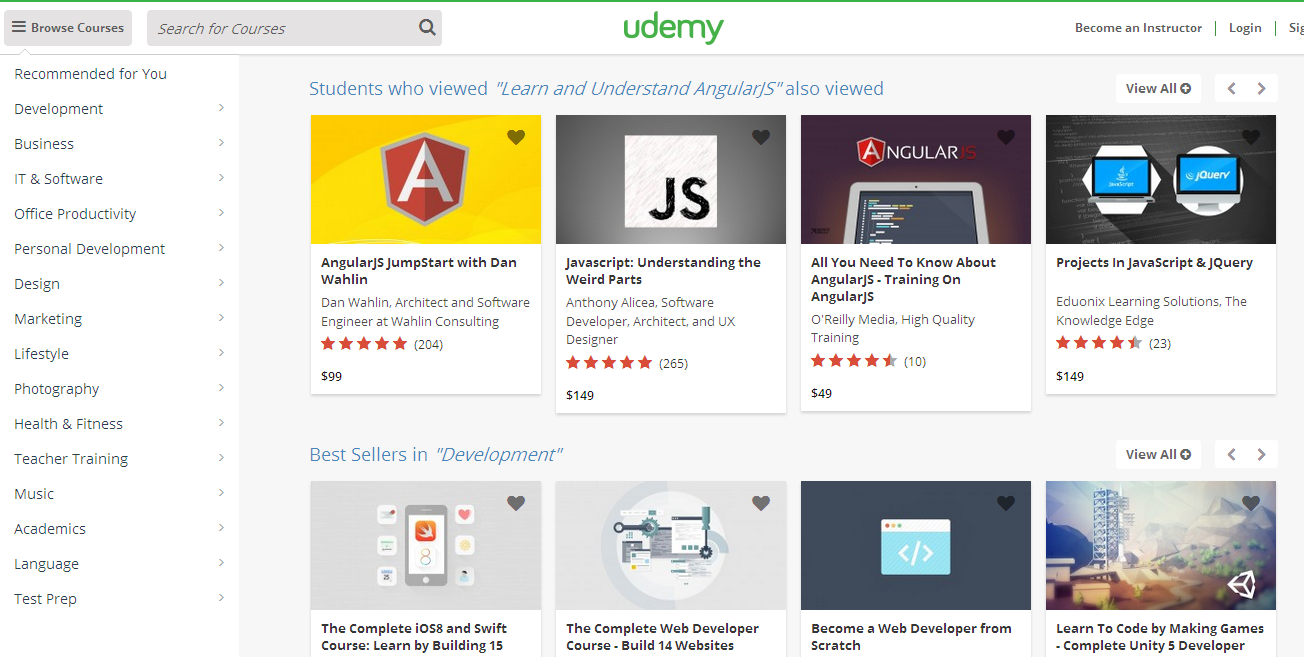Click the star rating showing (265) reviews
This screenshot has width=1304, height=657.
tap(609, 363)
